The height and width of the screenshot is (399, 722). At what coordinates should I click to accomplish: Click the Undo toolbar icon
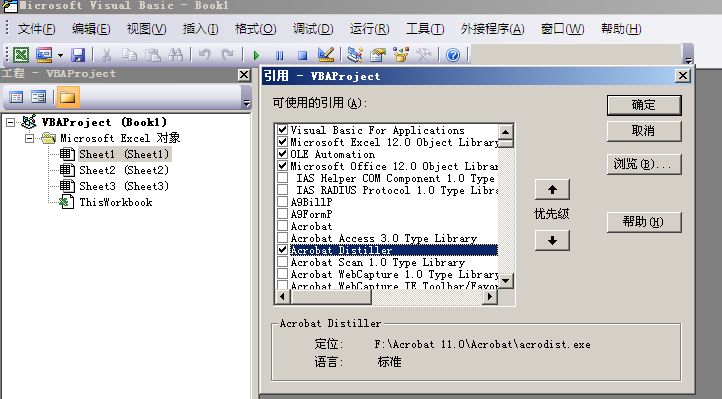[204, 55]
